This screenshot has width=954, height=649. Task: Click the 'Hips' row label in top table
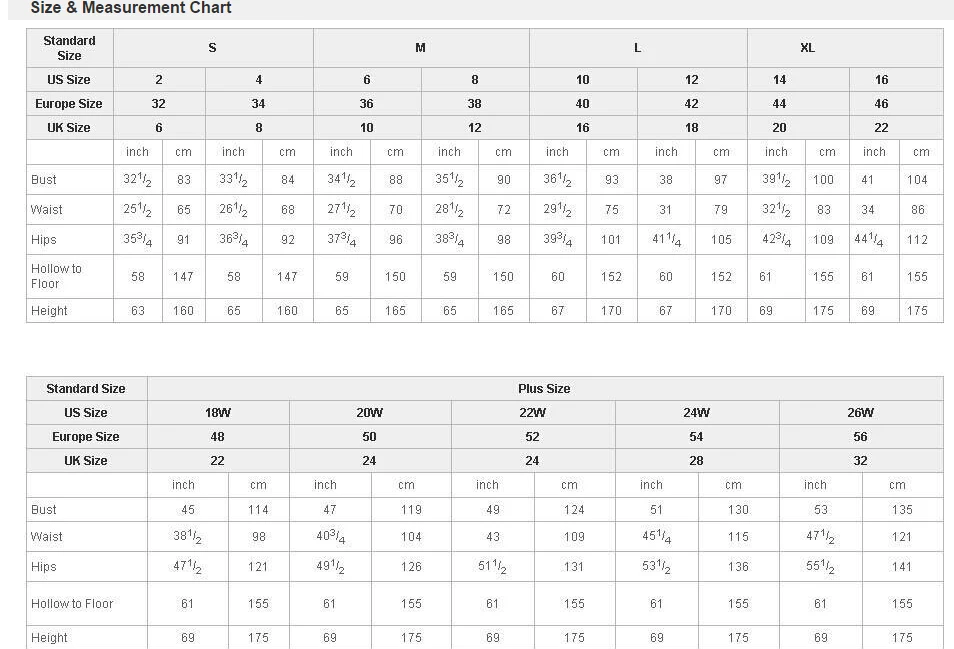[x=44, y=240]
